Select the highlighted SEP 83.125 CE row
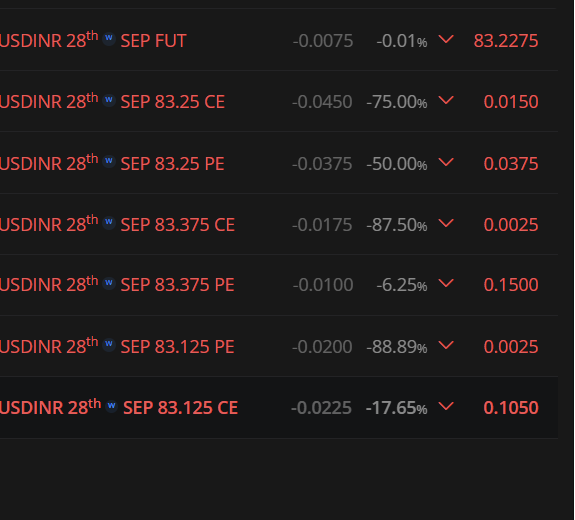Image resolution: width=575 pixels, height=520 pixels. pos(279,407)
